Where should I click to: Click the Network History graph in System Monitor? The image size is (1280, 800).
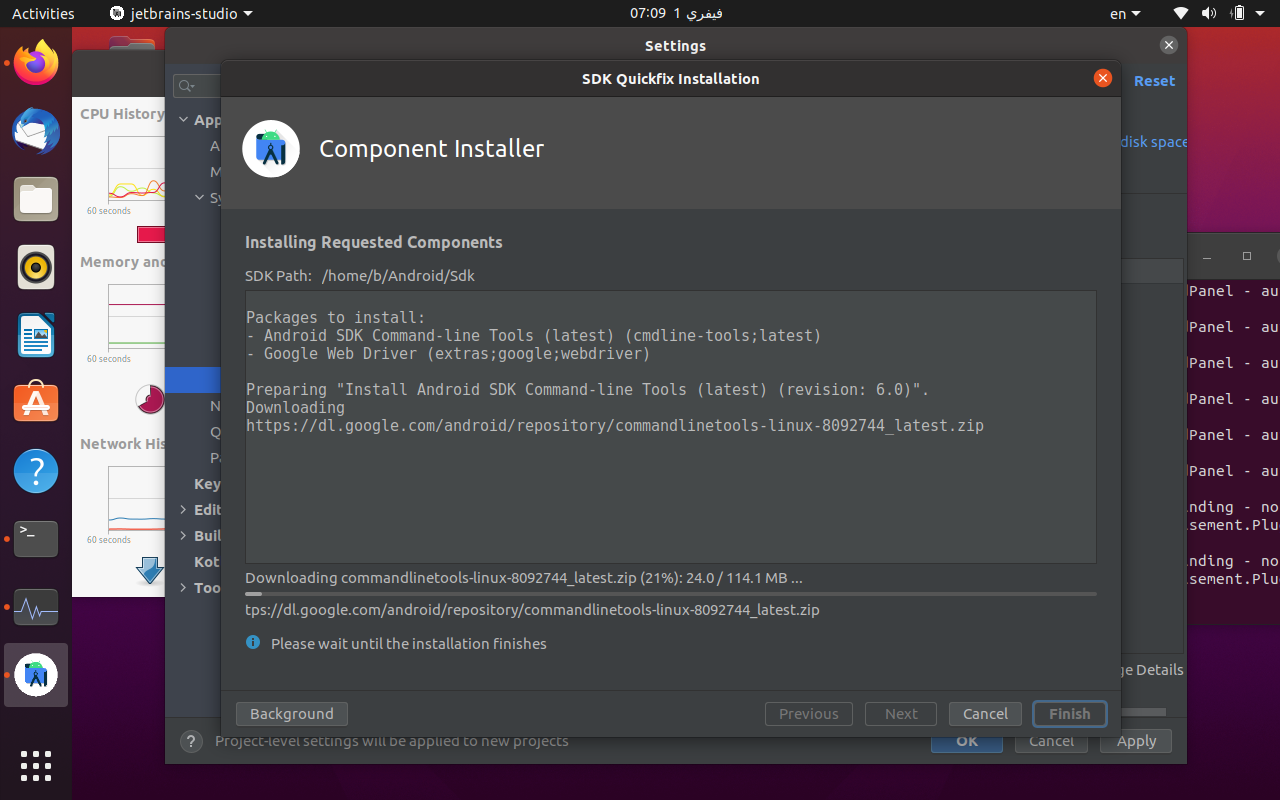pos(136,500)
